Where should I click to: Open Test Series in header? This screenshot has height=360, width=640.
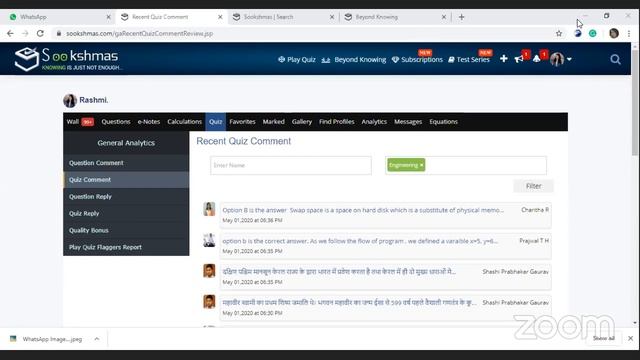click(469, 60)
